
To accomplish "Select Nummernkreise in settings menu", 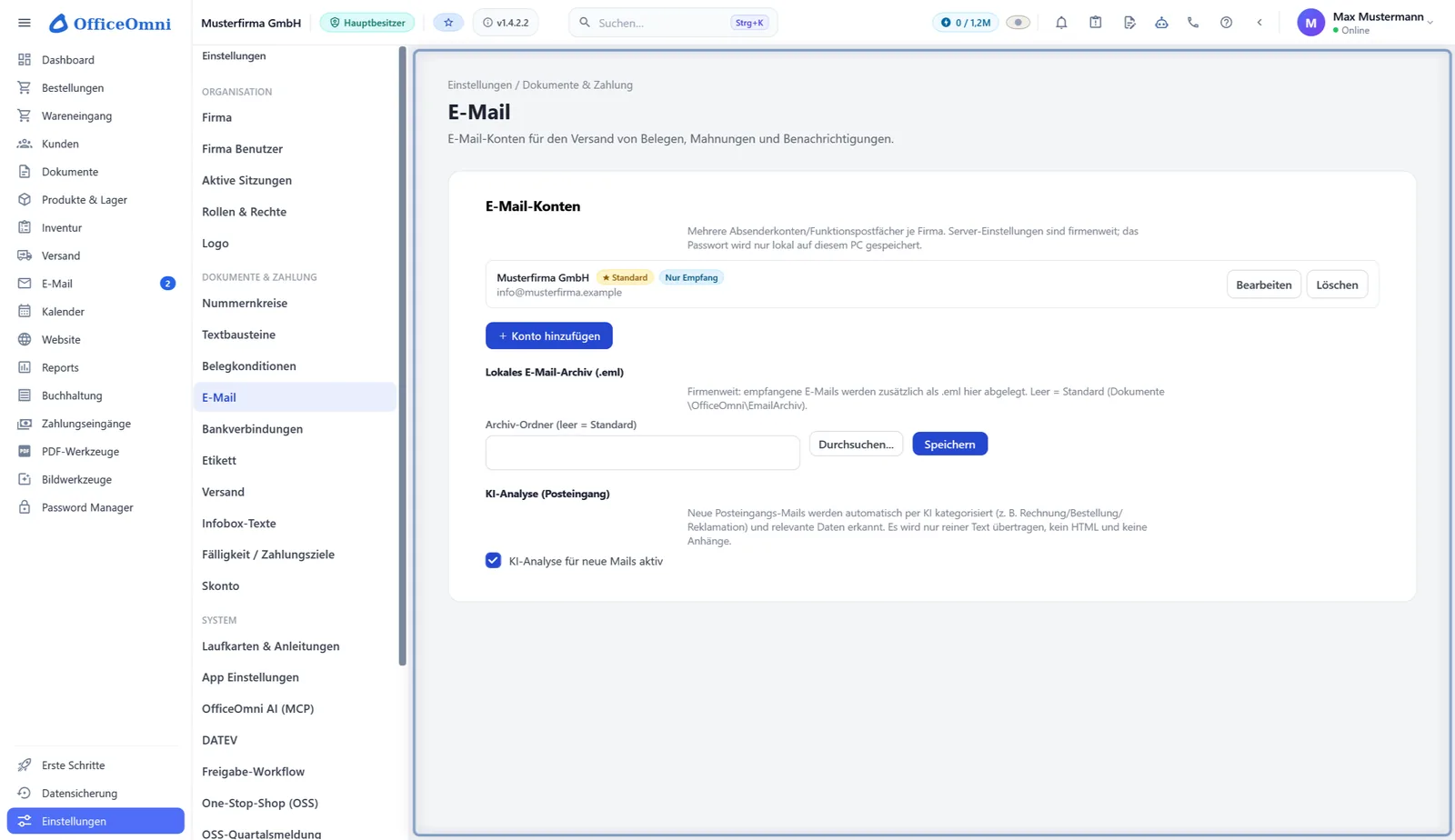I will [x=295, y=303].
